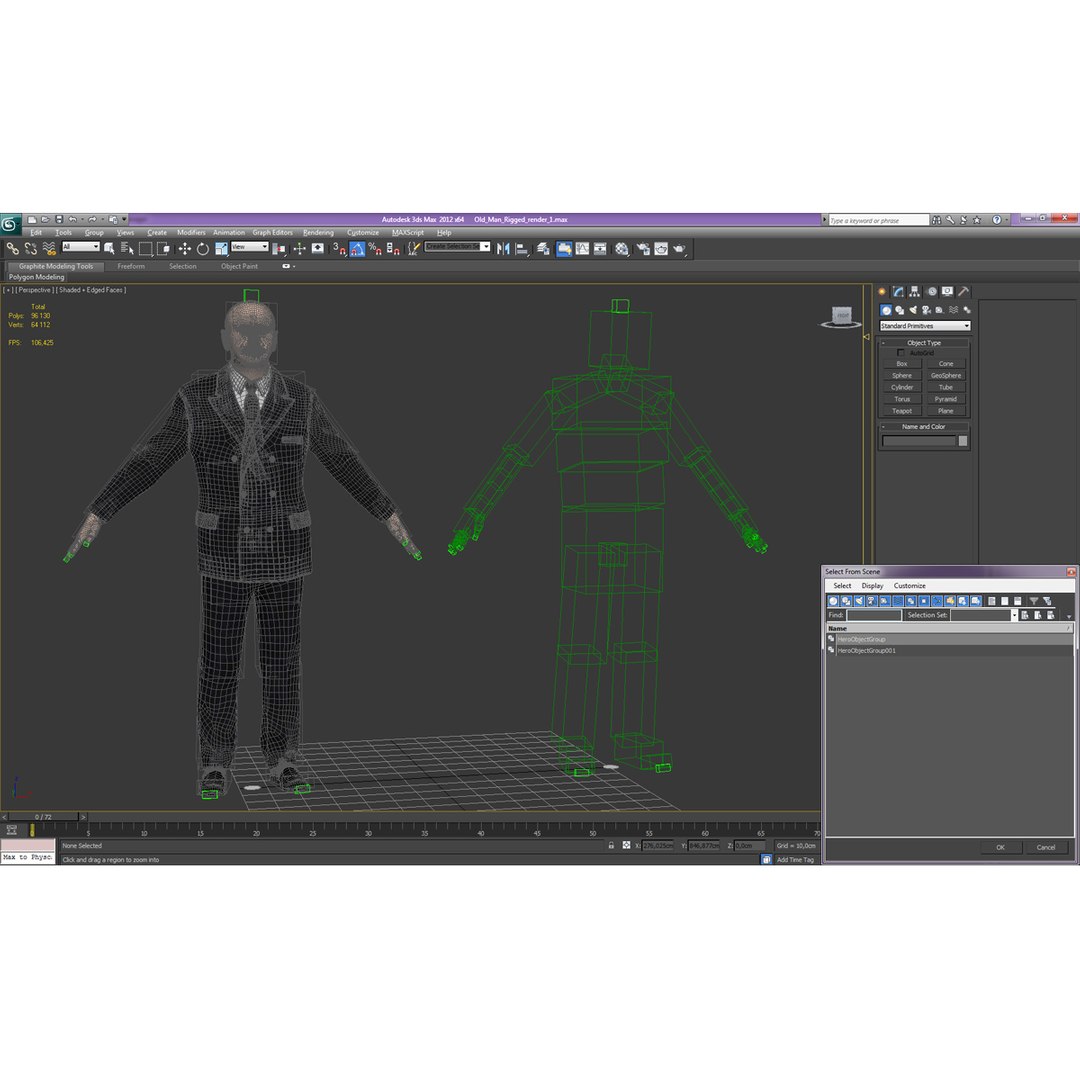Toggle Percent Snap
This screenshot has width=1080, height=1080.
point(375,249)
